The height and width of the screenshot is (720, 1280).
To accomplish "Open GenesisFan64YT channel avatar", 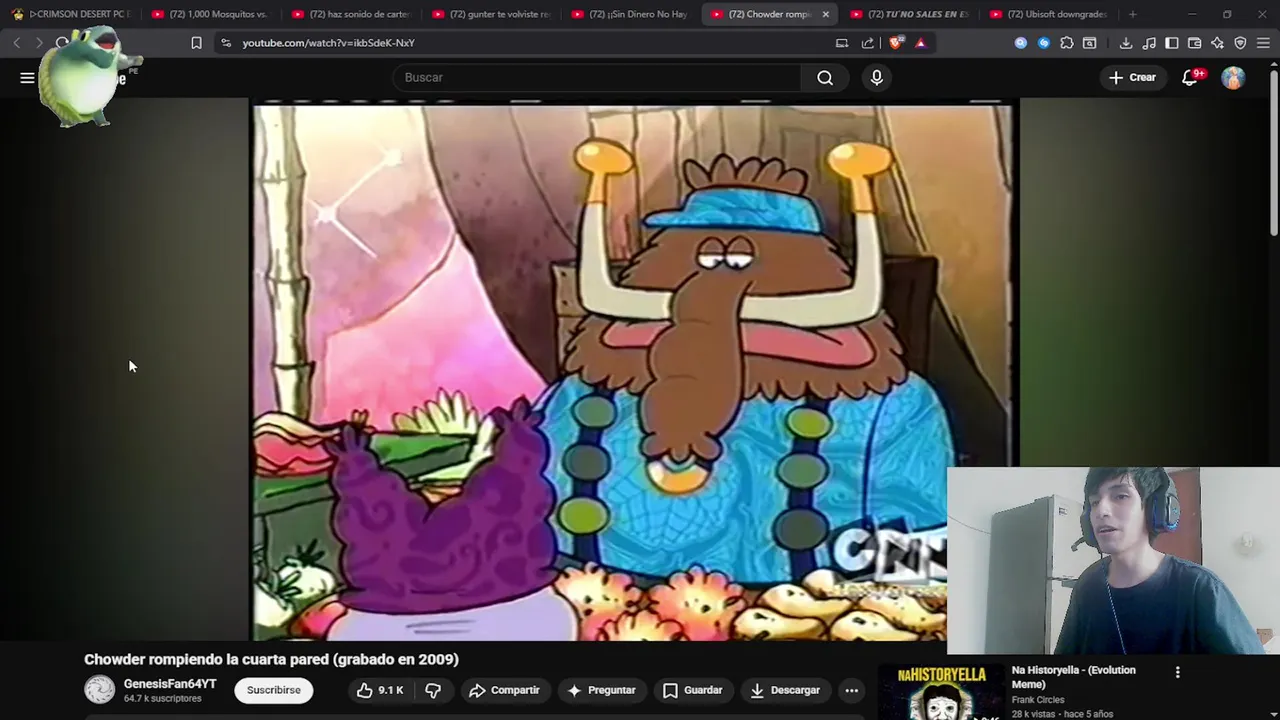I will click(x=99, y=690).
